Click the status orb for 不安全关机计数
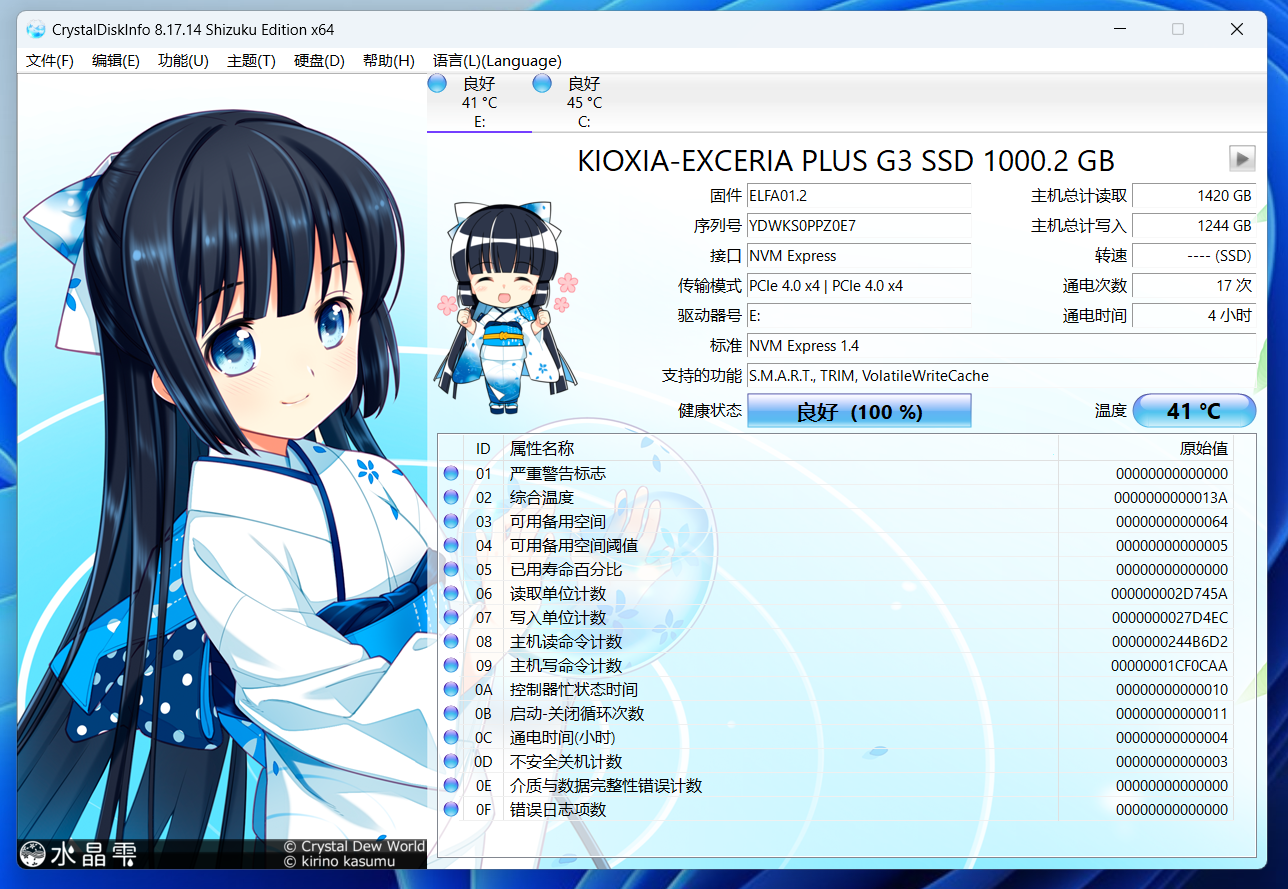This screenshot has width=1288, height=889. tap(451, 761)
